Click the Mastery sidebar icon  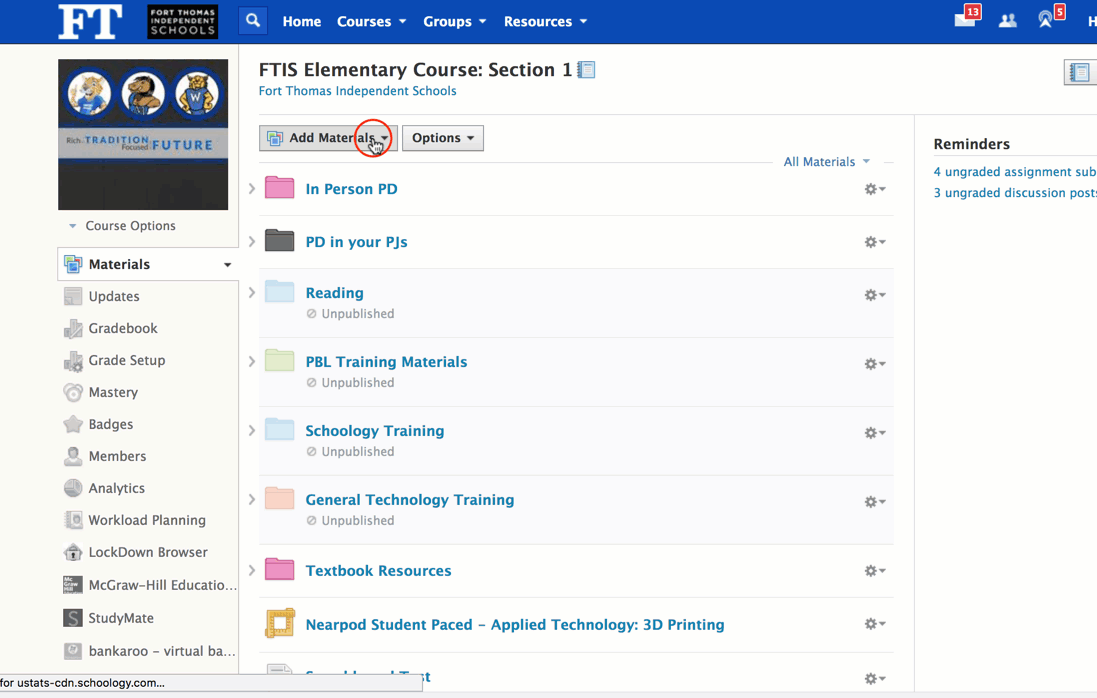click(x=73, y=392)
